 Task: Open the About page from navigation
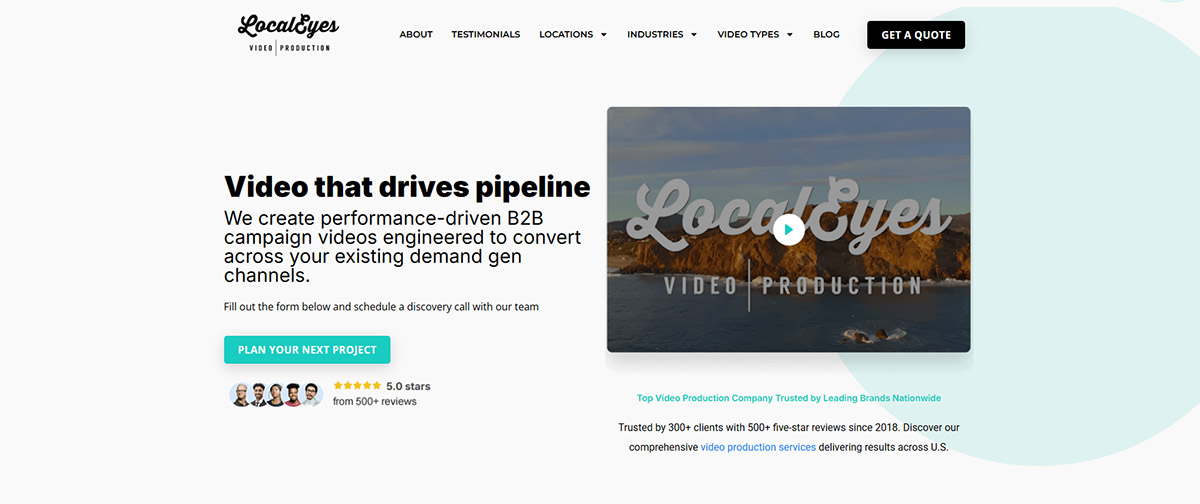[x=416, y=34]
